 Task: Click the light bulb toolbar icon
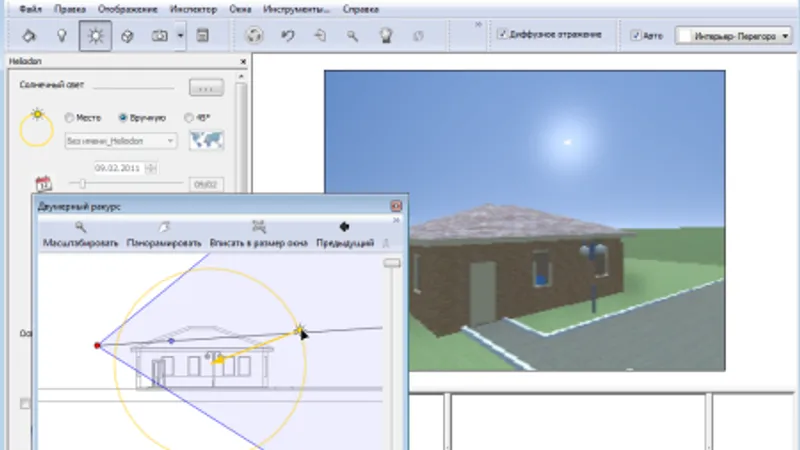click(62, 36)
